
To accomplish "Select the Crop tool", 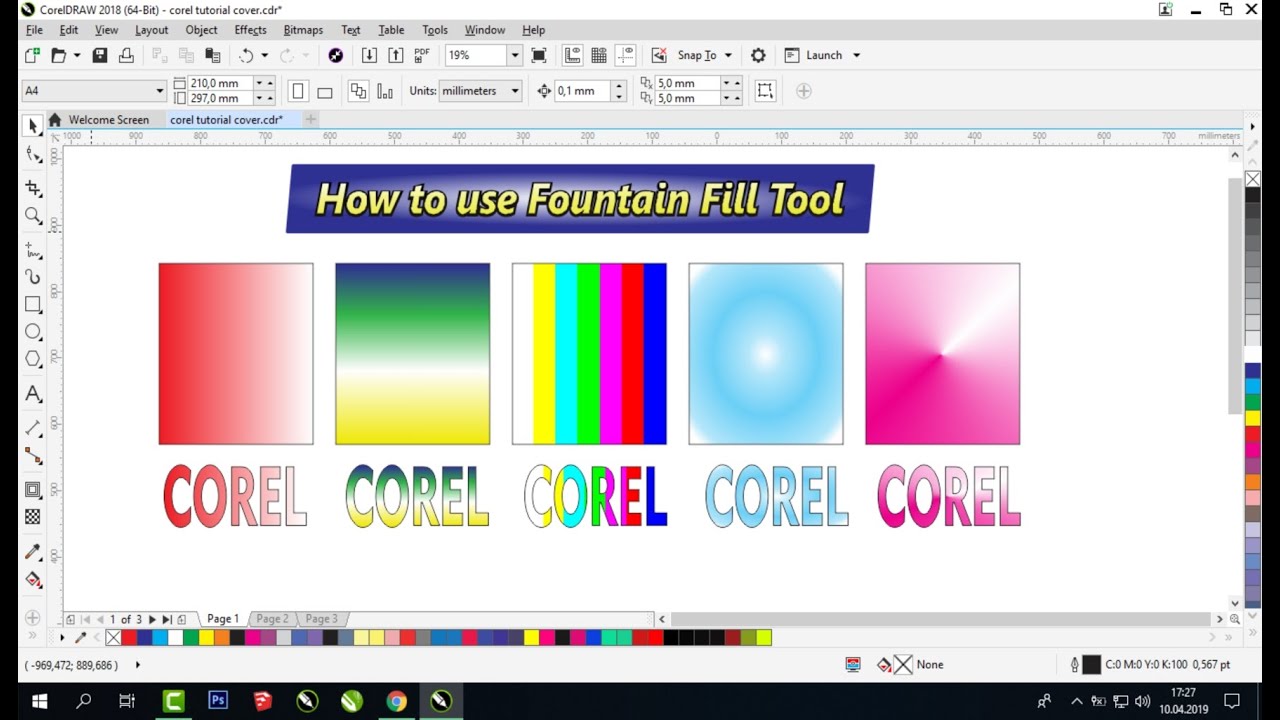I will tap(33, 189).
